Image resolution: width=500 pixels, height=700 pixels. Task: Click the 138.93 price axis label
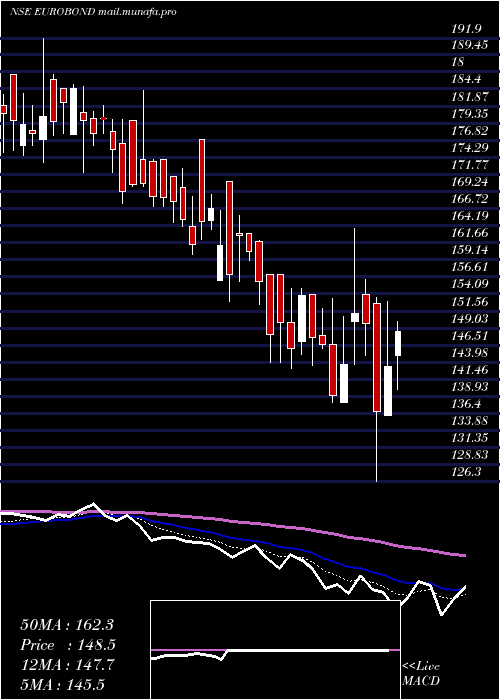(470, 386)
